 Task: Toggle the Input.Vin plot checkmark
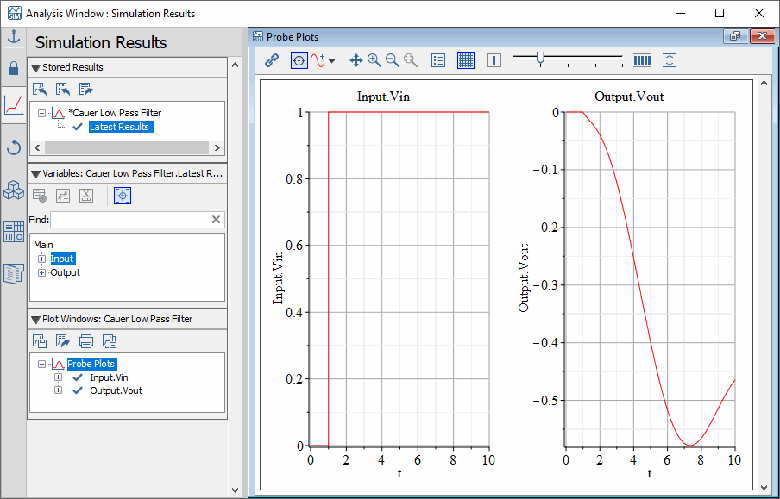click(77, 378)
